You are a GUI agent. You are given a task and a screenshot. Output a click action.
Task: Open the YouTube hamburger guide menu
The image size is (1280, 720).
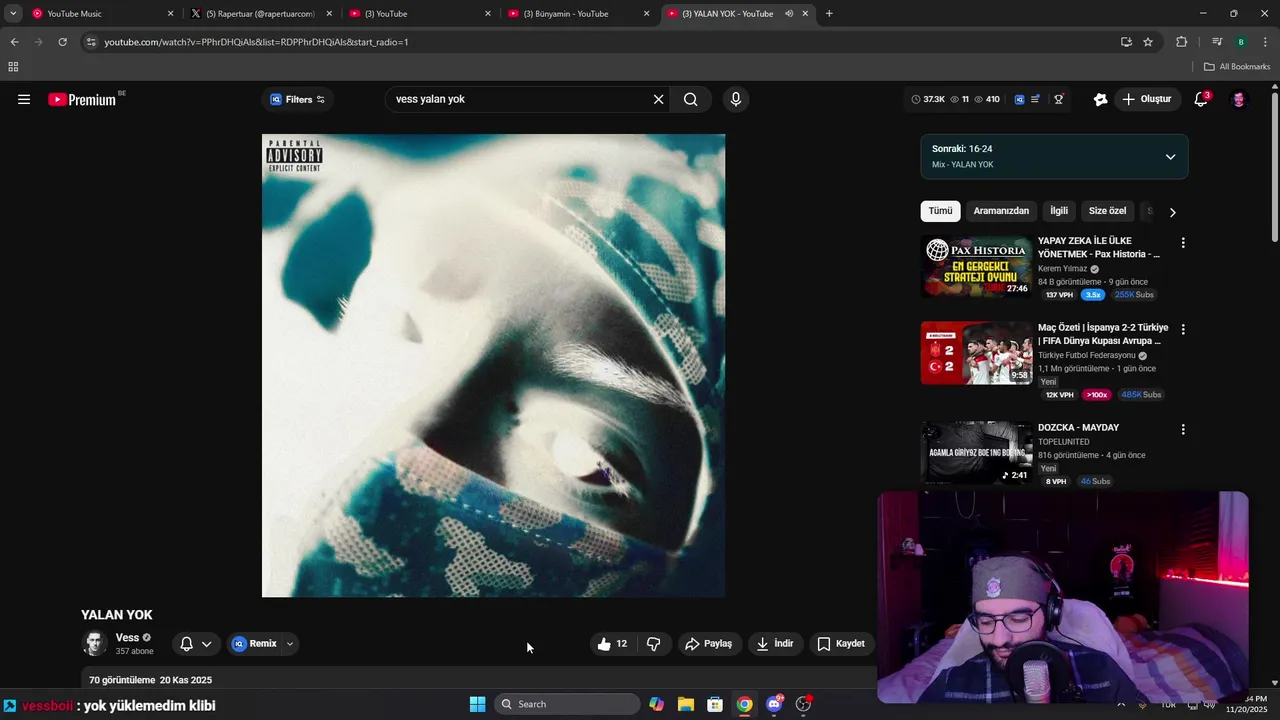[24, 99]
